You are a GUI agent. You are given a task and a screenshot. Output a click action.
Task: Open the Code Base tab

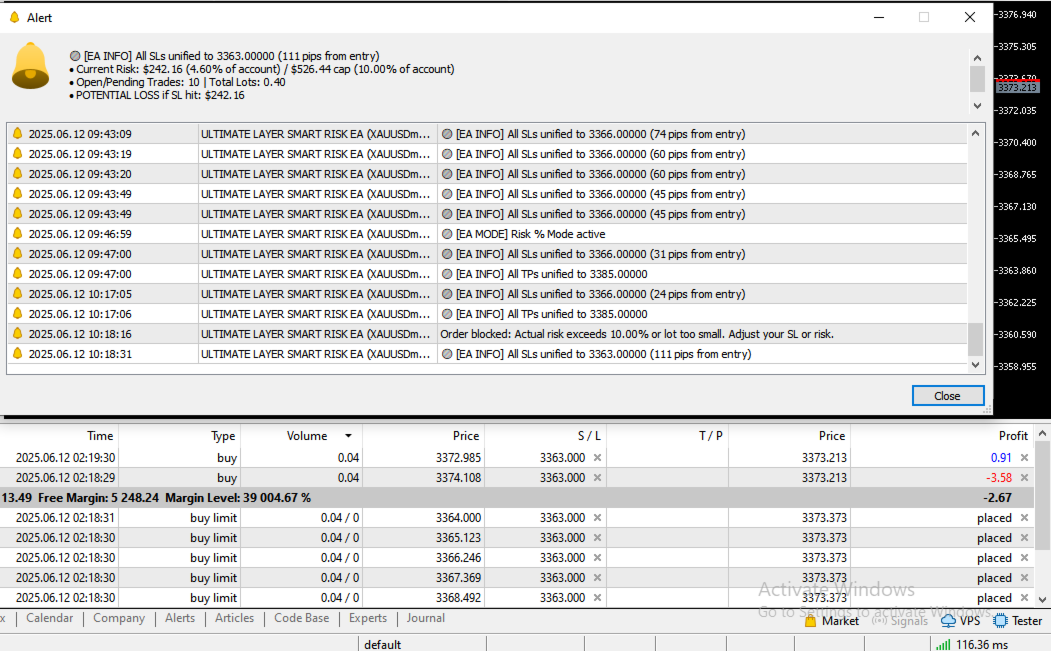pyautogui.click(x=301, y=618)
